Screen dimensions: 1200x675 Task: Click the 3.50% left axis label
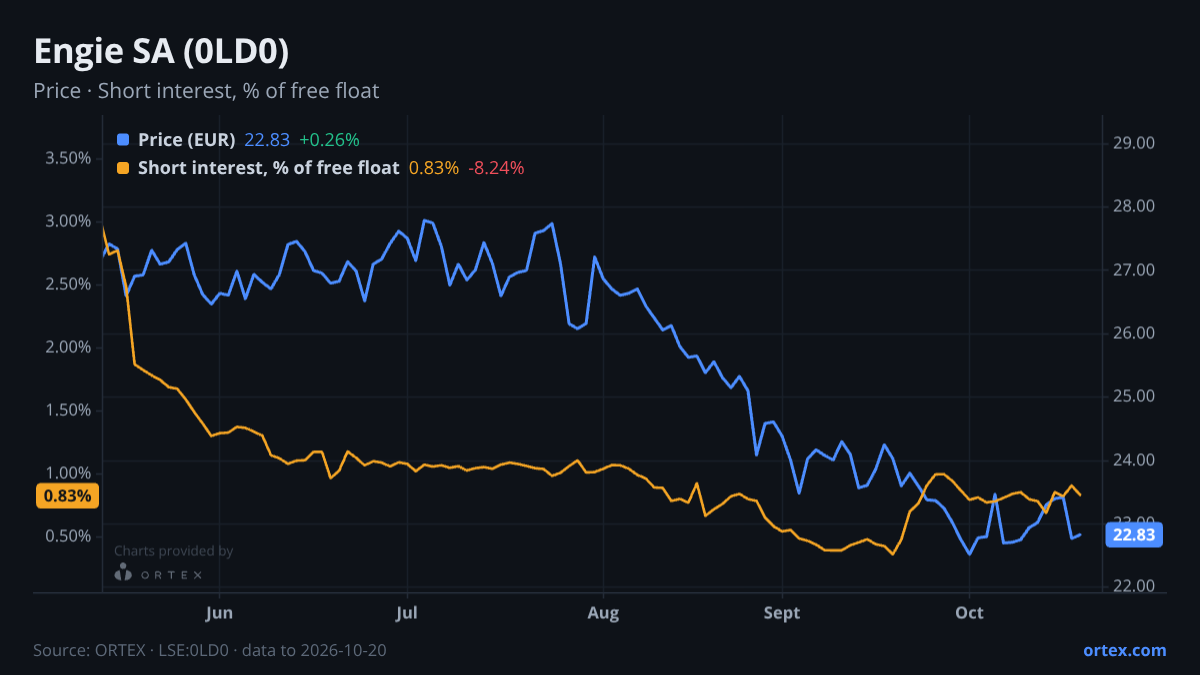click(x=68, y=158)
